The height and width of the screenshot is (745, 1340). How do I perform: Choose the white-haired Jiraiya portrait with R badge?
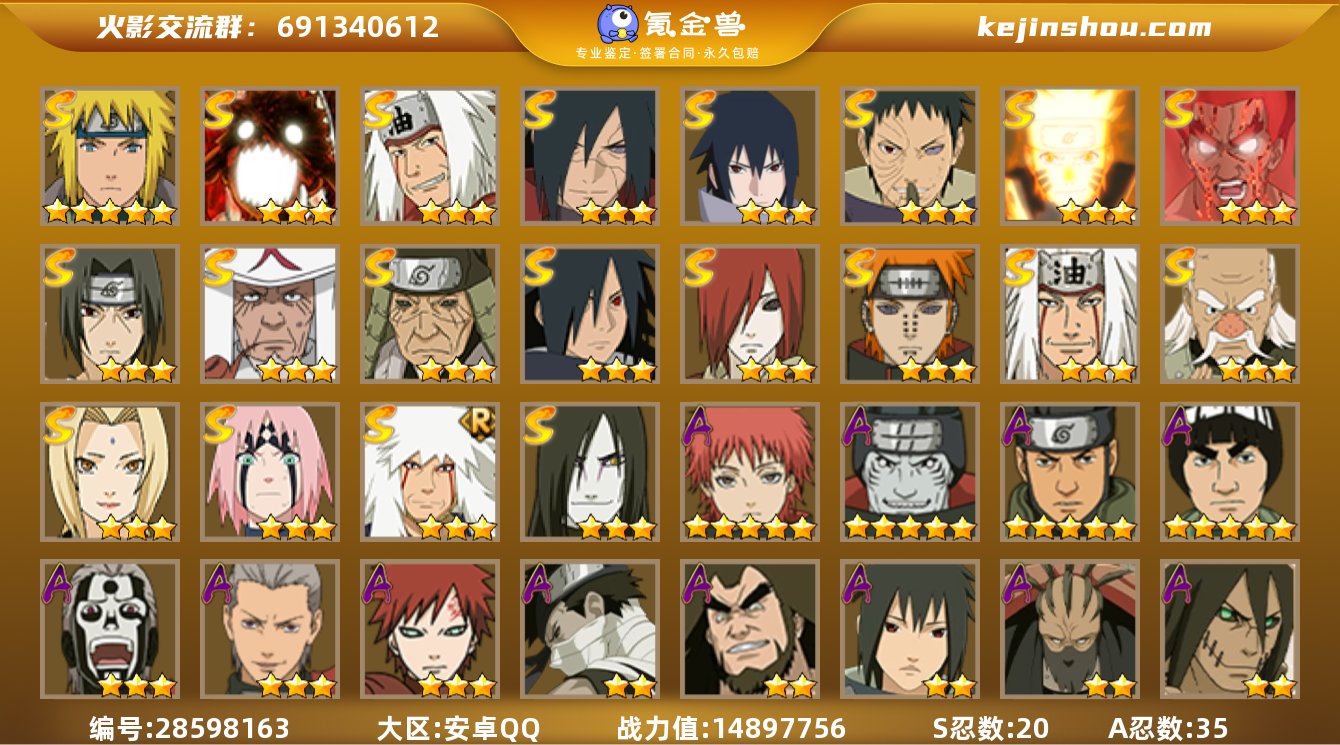(430, 472)
